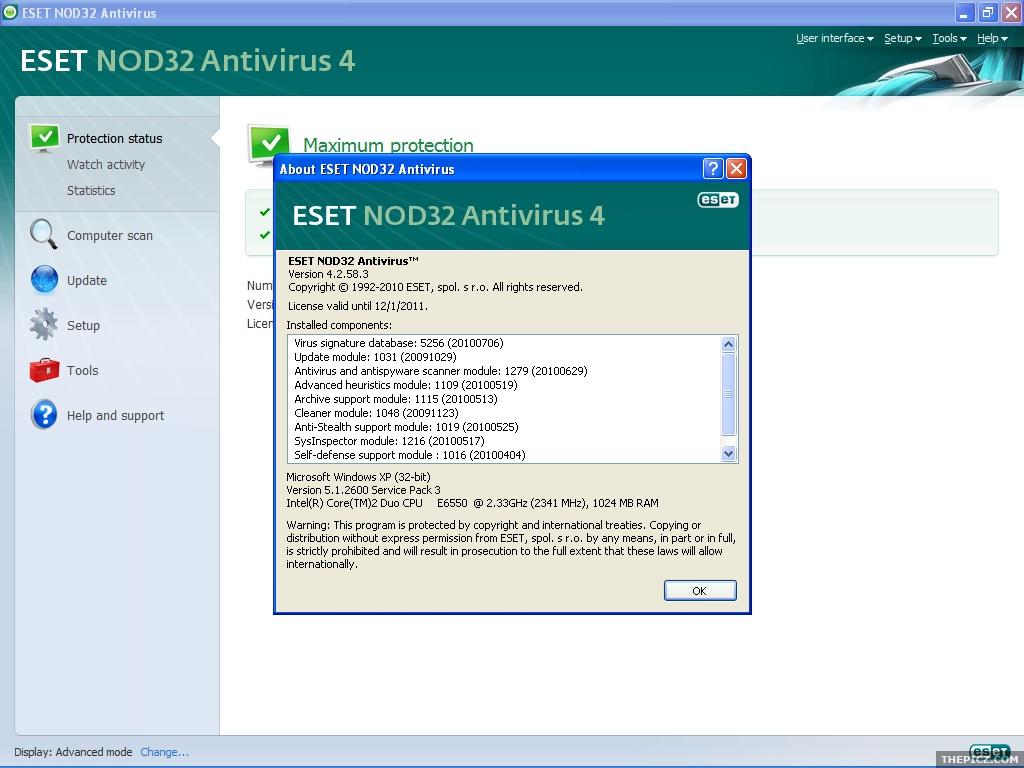1024x768 pixels.
Task: Open the Help dropdown at the top right
Action: pyautogui.click(x=990, y=38)
